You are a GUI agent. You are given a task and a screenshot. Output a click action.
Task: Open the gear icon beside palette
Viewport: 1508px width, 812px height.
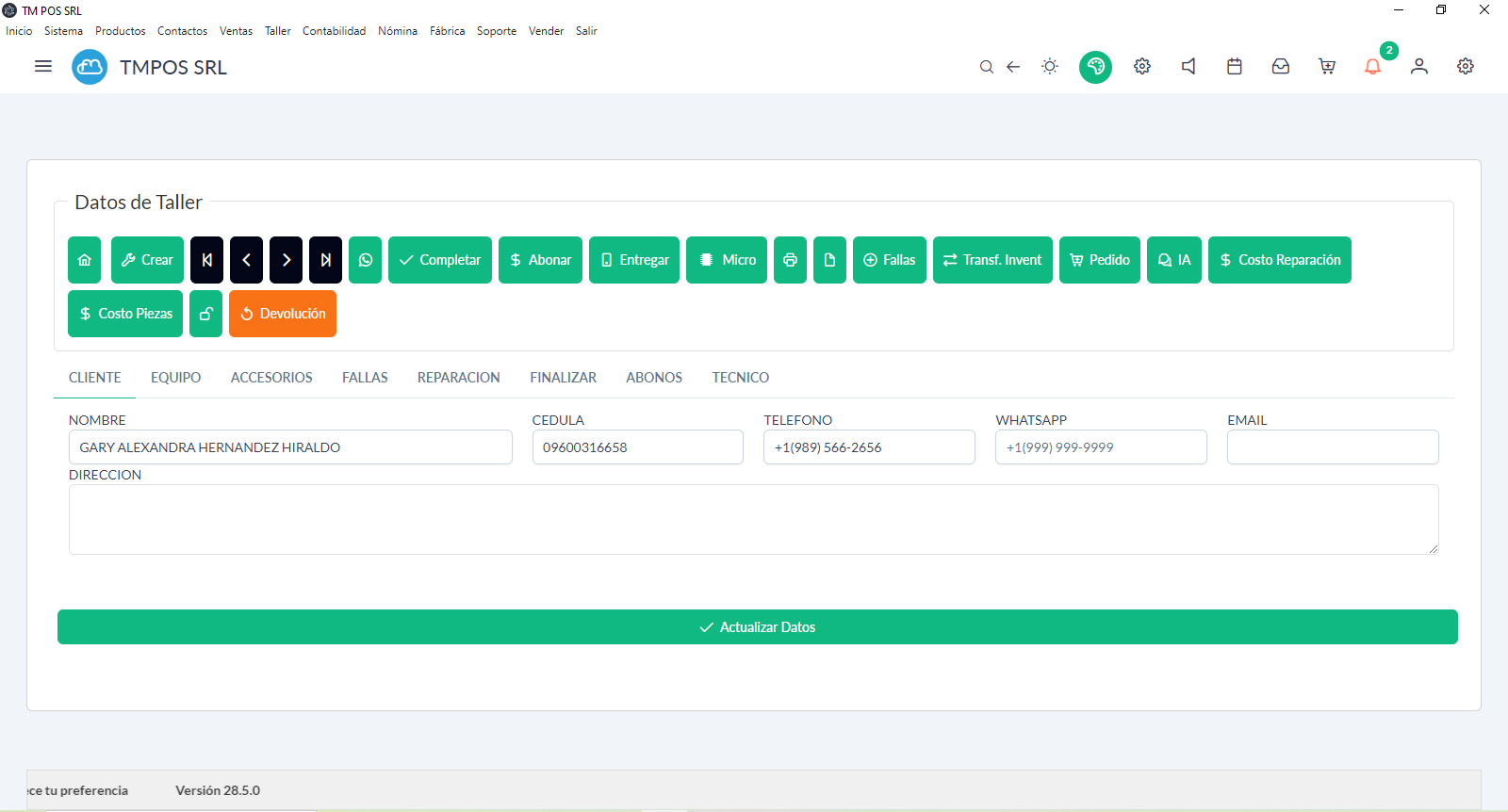(1142, 66)
